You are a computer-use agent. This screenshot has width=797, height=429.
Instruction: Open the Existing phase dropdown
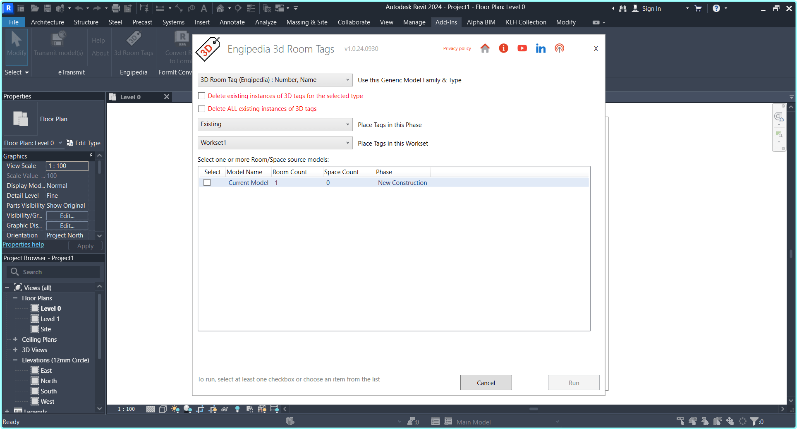[x=275, y=125]
